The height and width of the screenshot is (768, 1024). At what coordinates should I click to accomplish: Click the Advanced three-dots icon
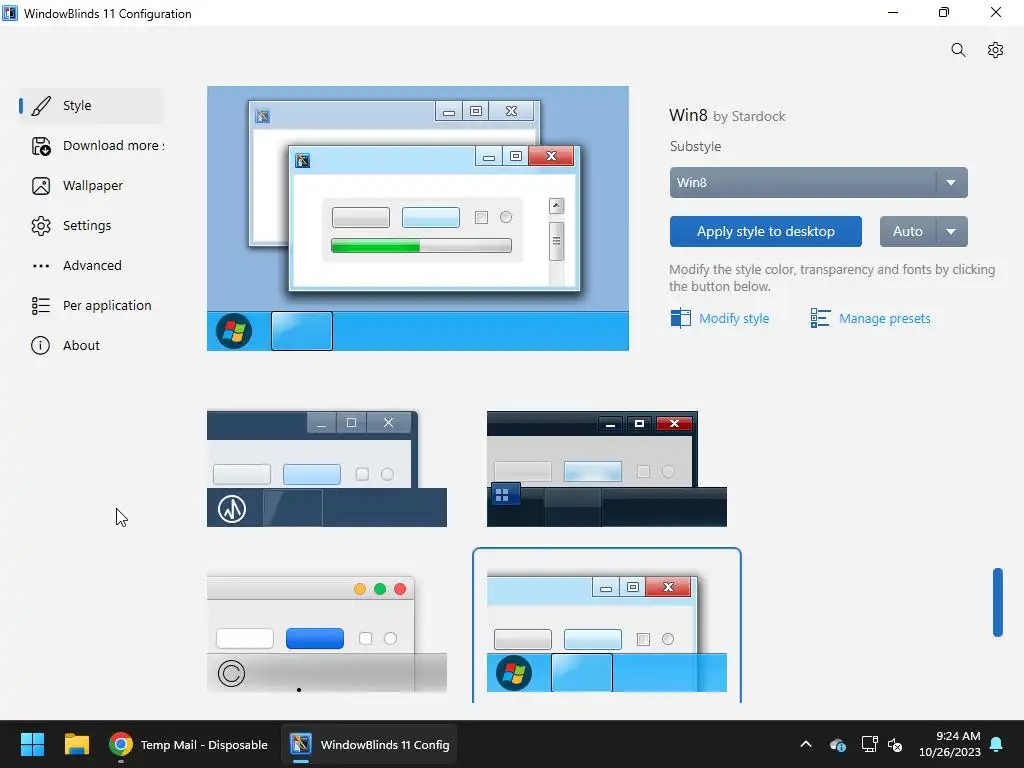coord(41,266)
